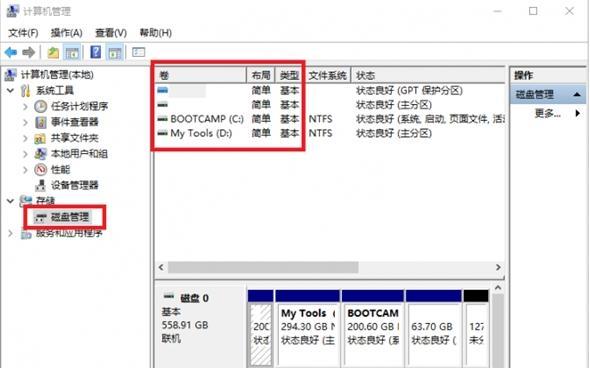The image size is (590, 368).
Task: Click 更多... in the actions pane
Action: (548, 113)
